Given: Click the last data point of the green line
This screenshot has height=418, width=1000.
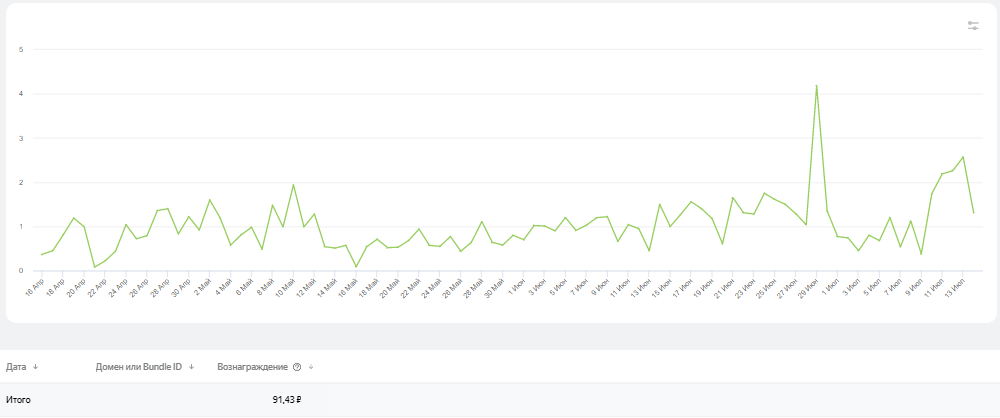Looking at the screenshot, I should [973, 212].
